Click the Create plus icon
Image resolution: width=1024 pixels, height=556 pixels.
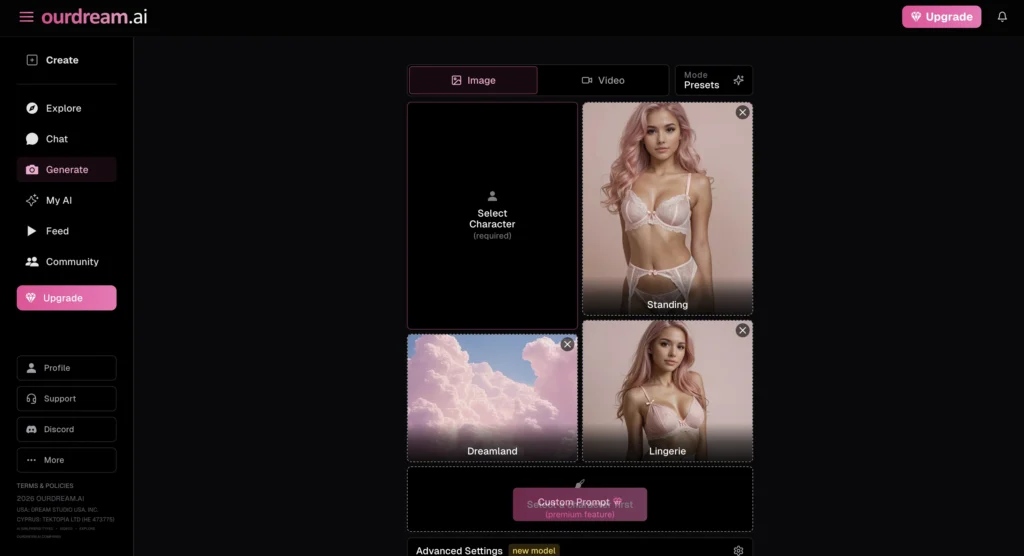(x=31, y=60)
